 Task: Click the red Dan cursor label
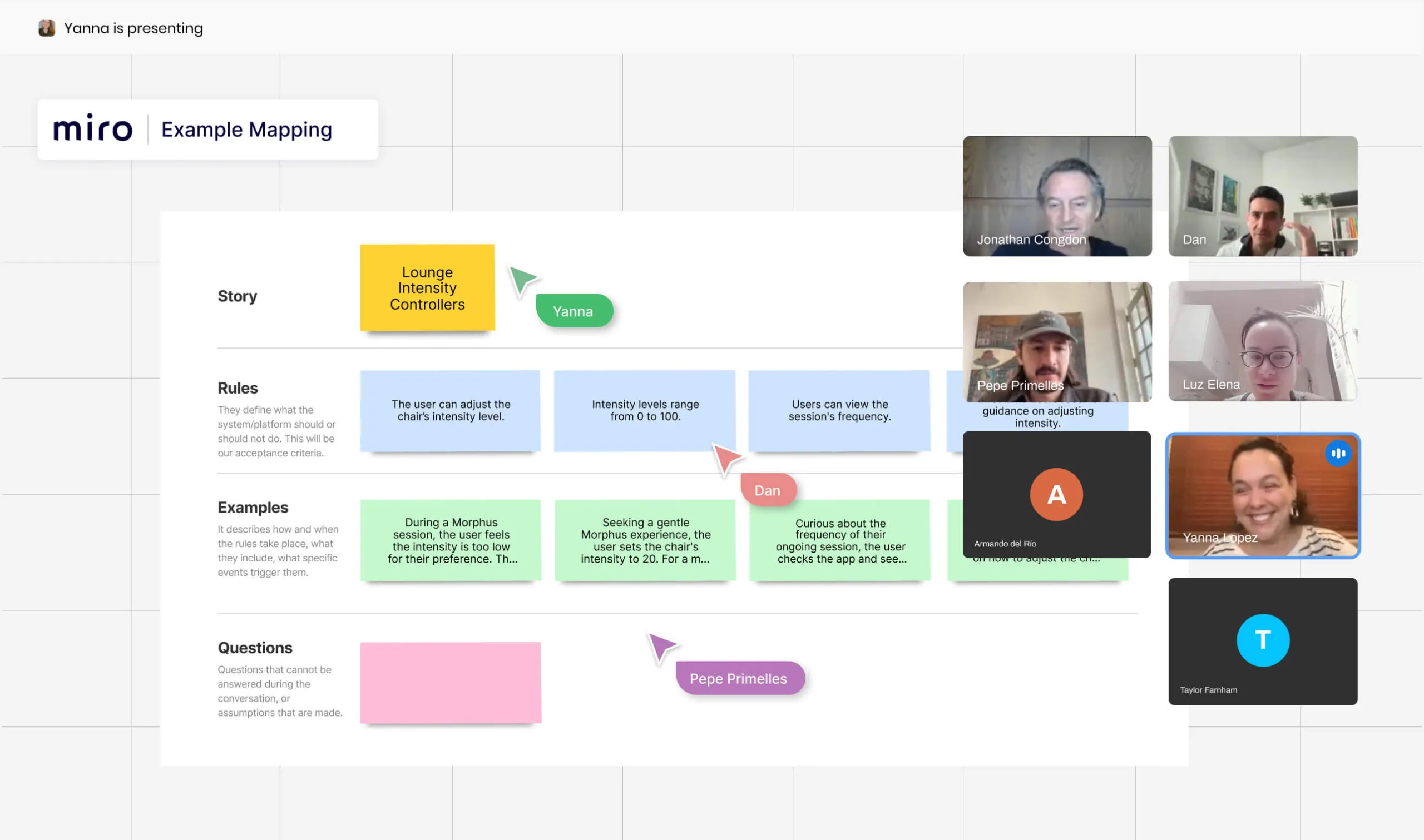coord(768,490)
